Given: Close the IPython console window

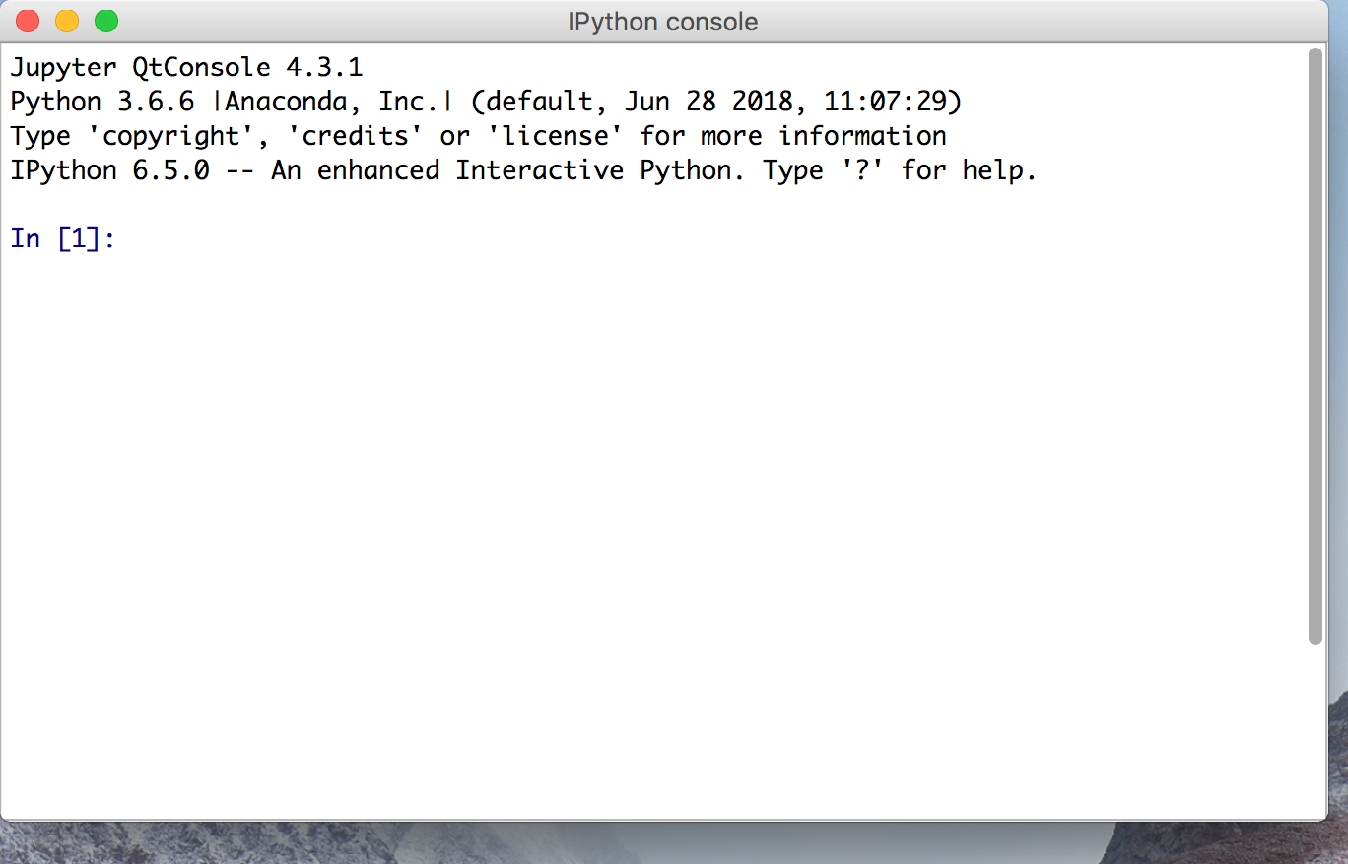Looking at the screenshot, I should [x=28, y=21].
